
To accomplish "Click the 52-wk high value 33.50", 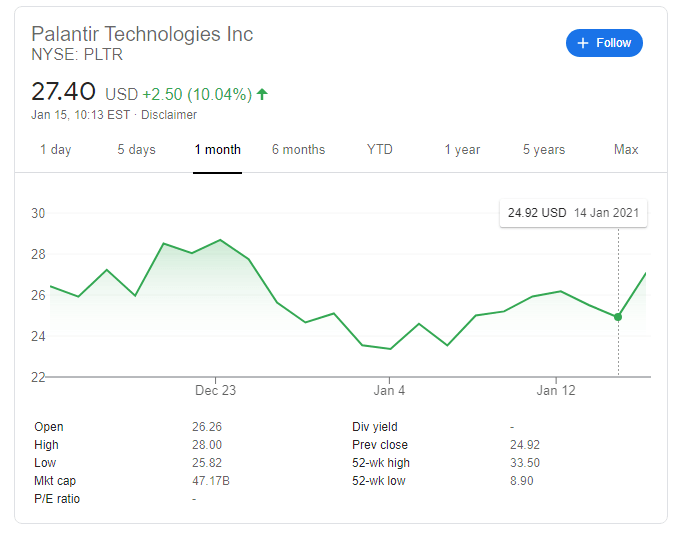I will (x=525, y=463).
